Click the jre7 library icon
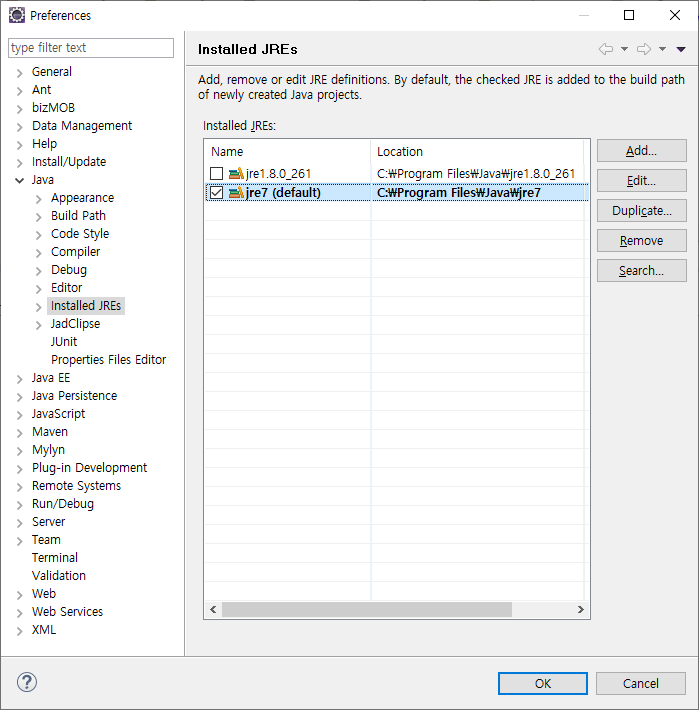Screen dimensions: 699x710 (236, 193)
